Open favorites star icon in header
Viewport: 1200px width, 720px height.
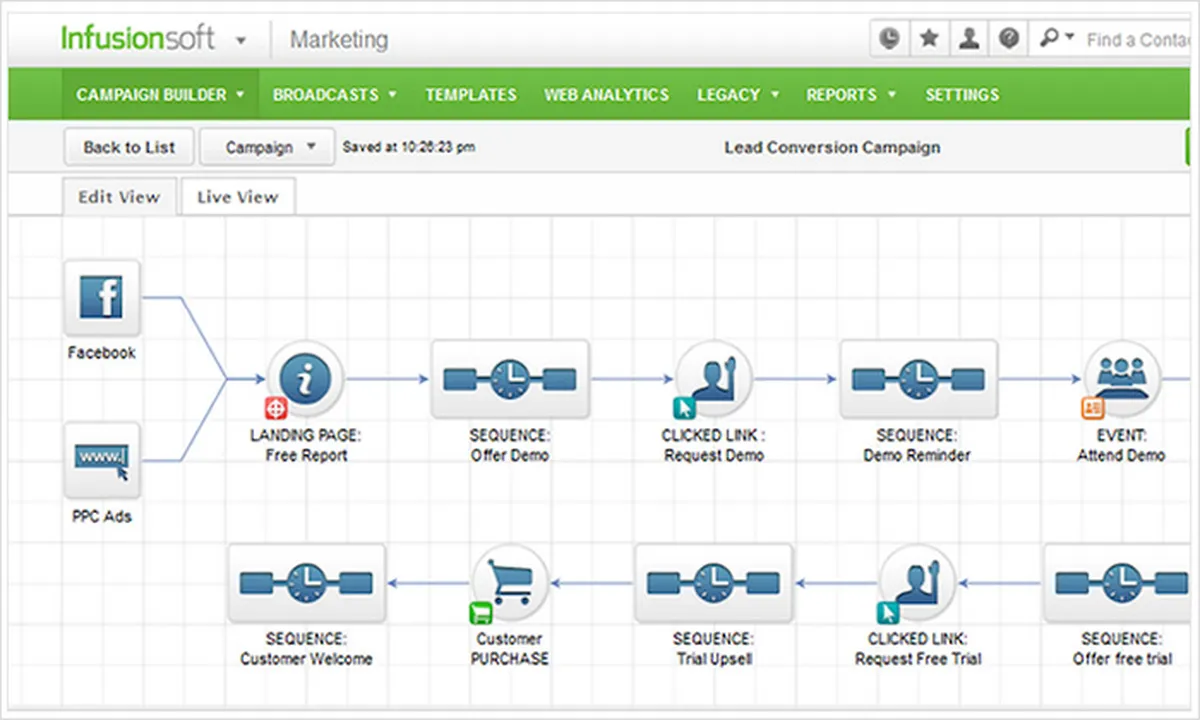tap(929, 39)
